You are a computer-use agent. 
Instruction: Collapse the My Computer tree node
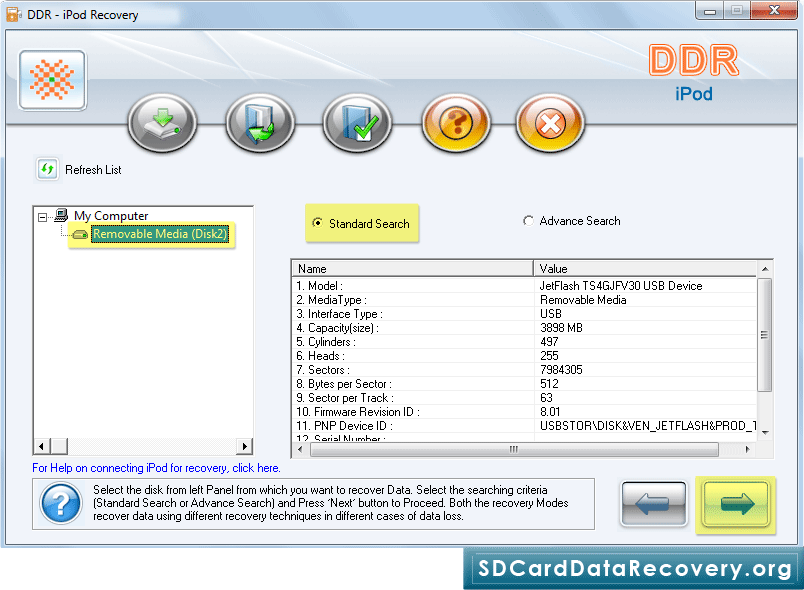coord(43,217)
